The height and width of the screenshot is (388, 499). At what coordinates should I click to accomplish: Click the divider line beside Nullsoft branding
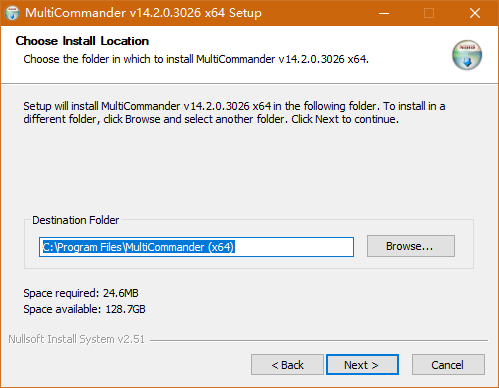pyautogui.click(x=319, y=340)
